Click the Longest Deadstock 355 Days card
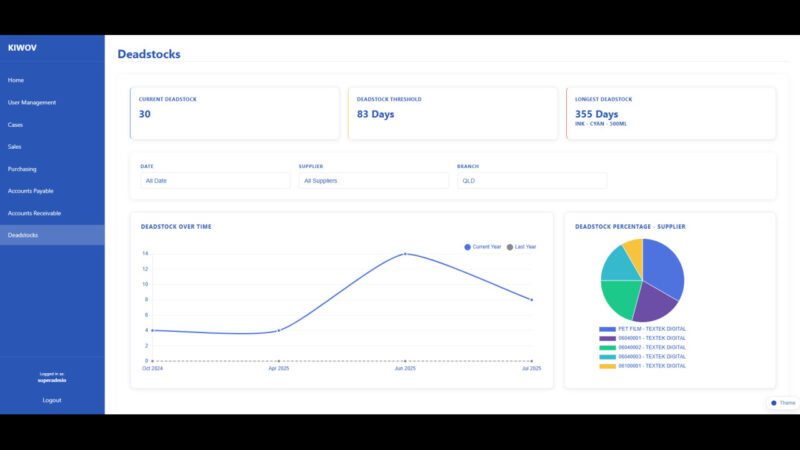 pos(670,113)
